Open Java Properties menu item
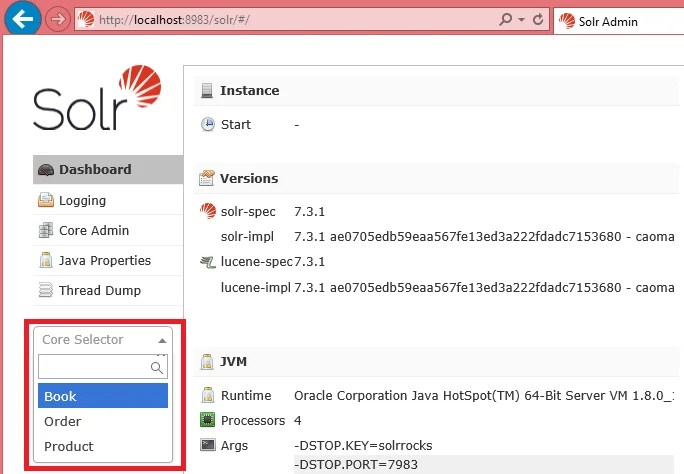 [108, 260]
